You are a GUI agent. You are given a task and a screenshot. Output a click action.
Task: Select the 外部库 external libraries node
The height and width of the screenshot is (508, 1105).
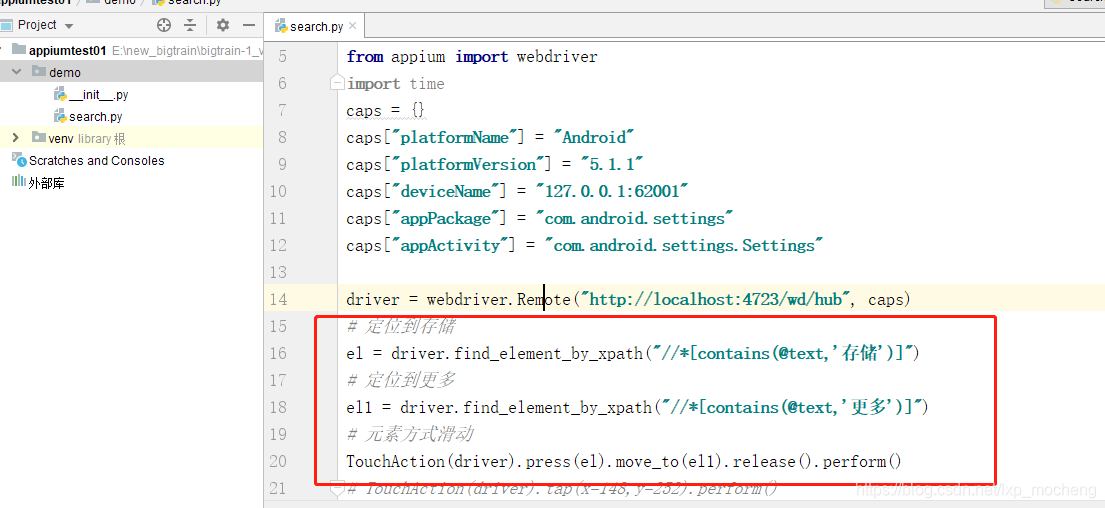(47, 183)
